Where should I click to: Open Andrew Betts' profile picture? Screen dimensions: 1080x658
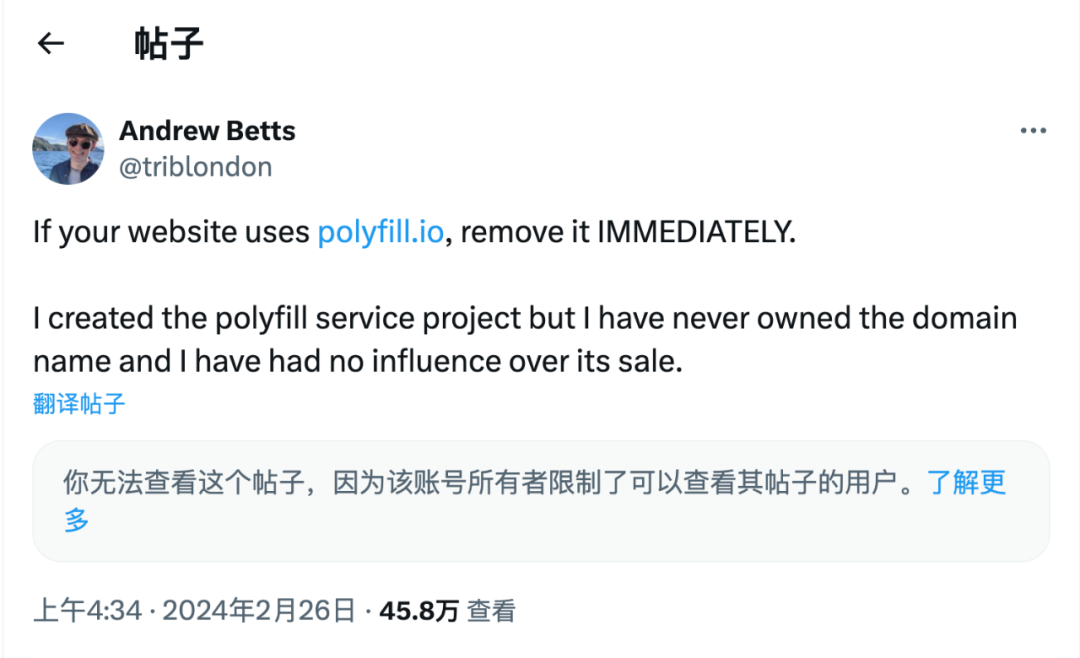click(x=68, y=149)
